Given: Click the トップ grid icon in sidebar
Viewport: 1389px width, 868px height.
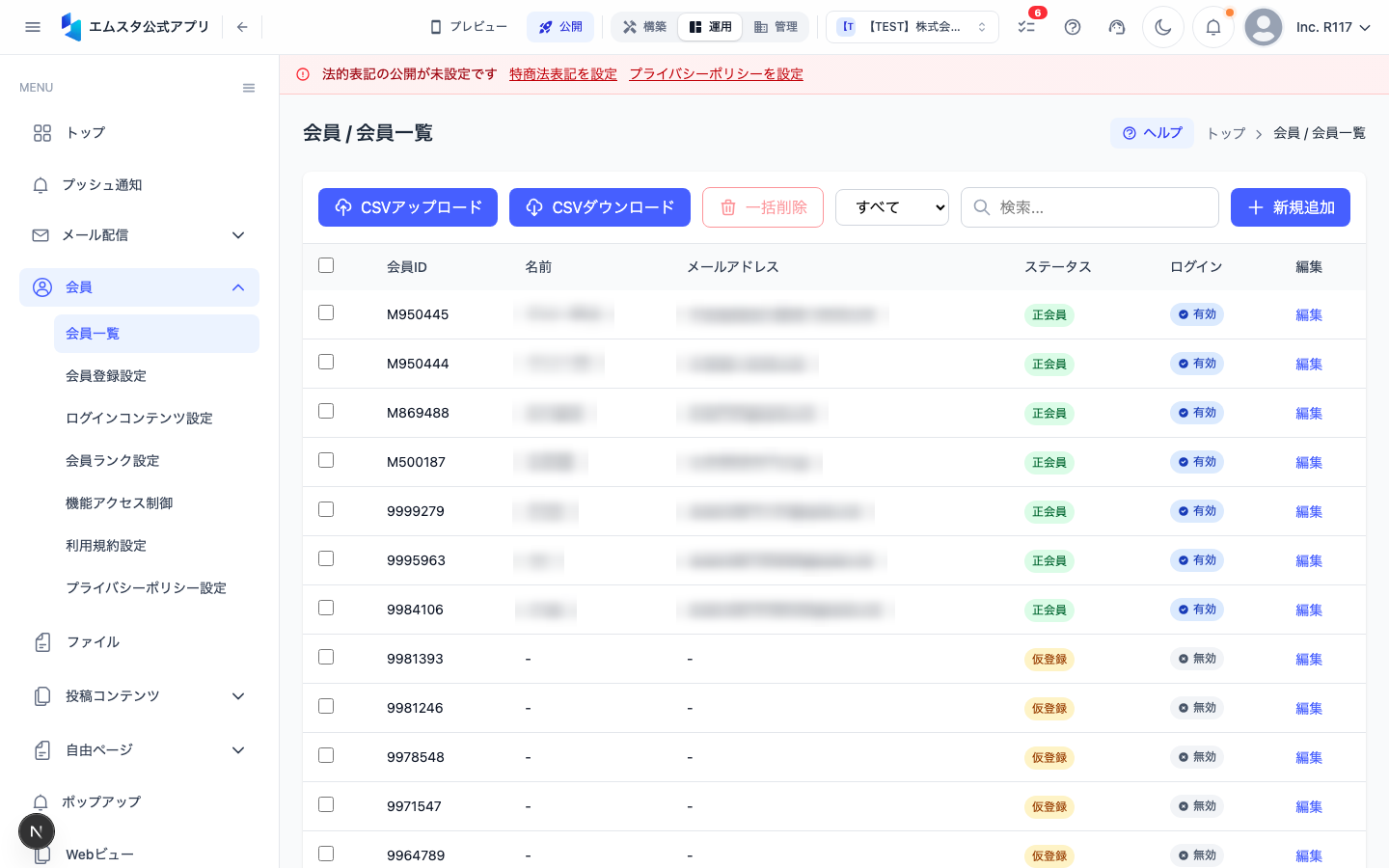Looking at the screenshot, I should pyautogui.click(x=42, y=133).
